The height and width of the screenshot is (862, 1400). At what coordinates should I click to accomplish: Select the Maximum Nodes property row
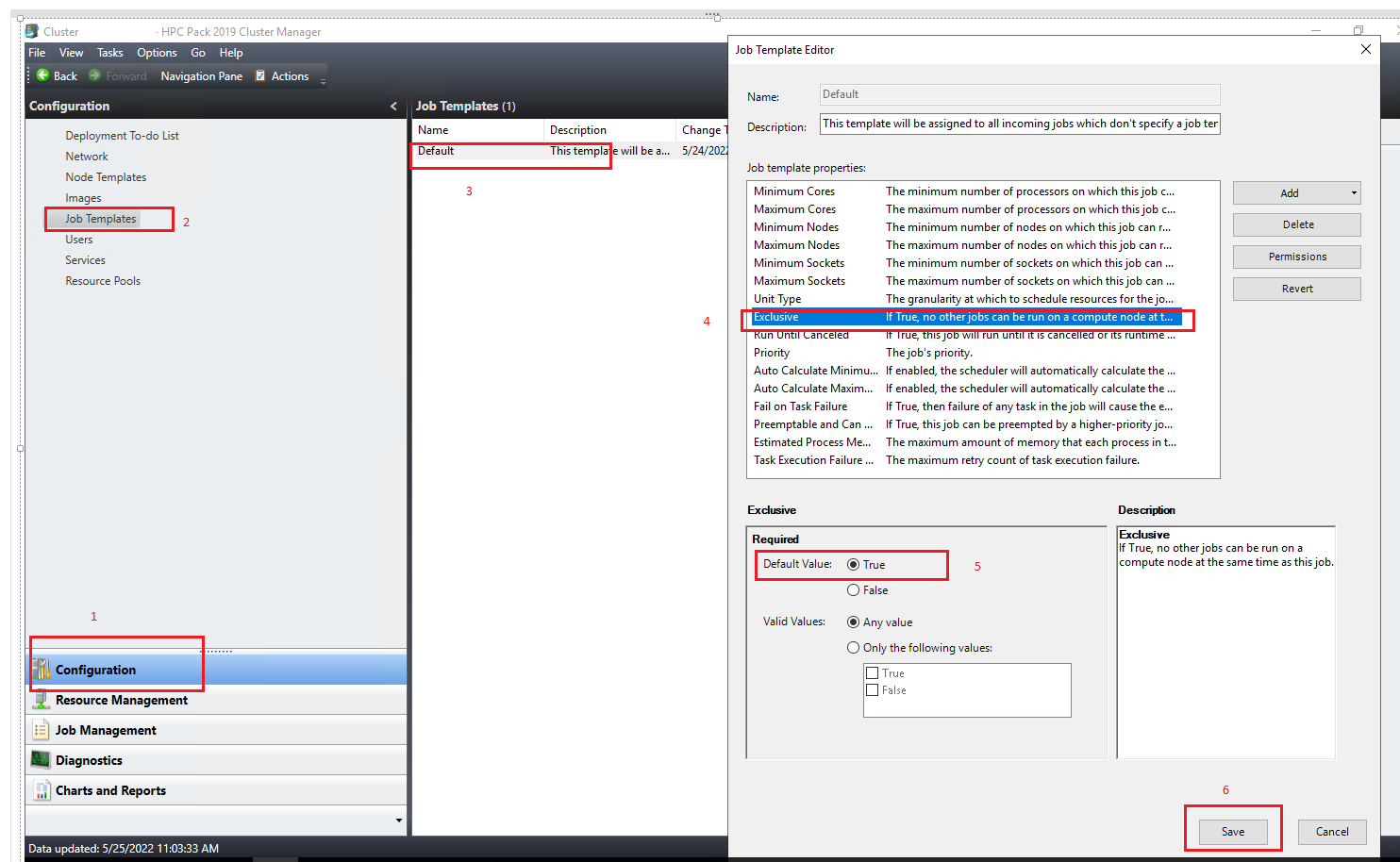point(964,245)
